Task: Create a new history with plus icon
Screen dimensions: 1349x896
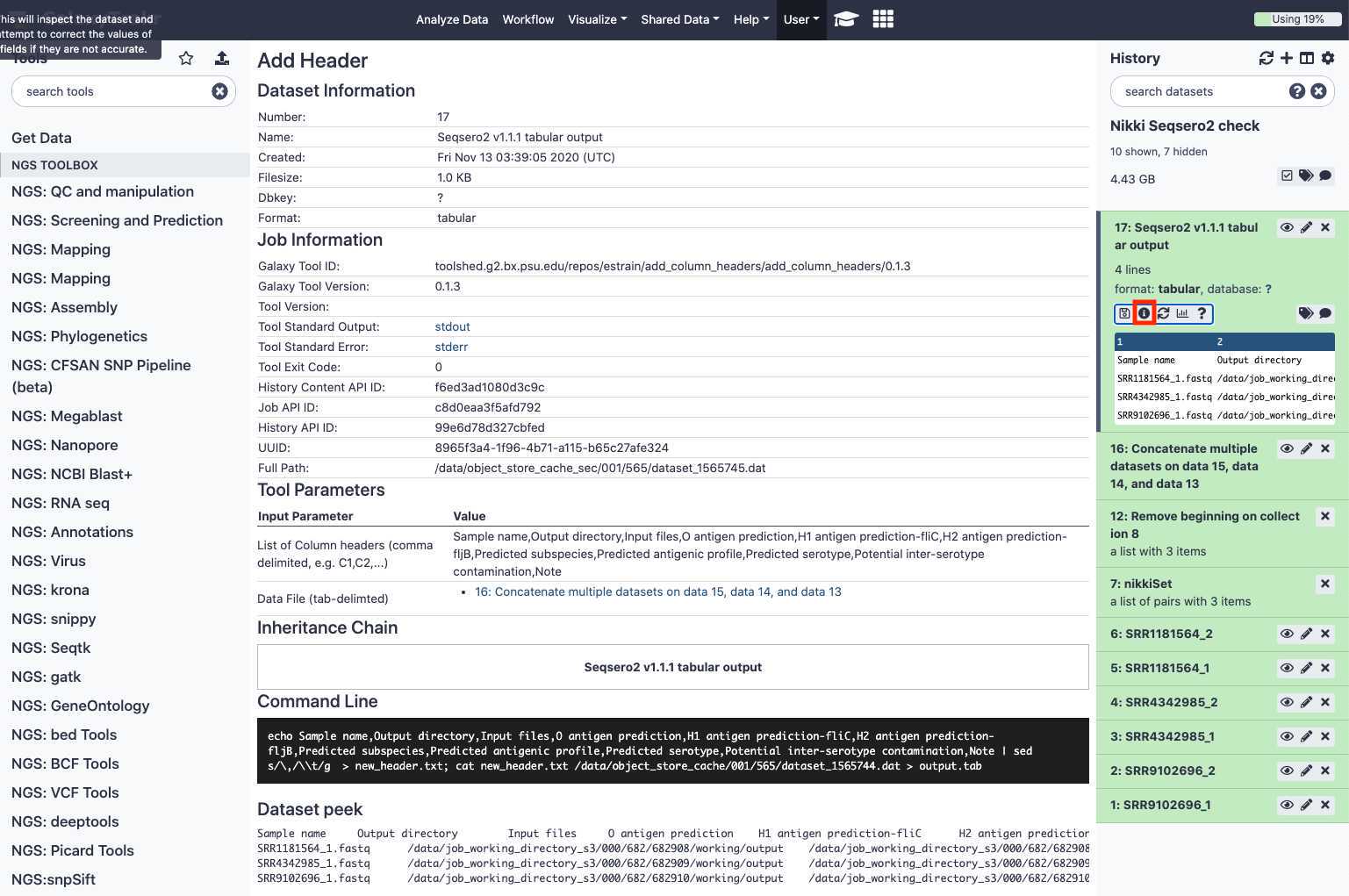Action: 1287,58
